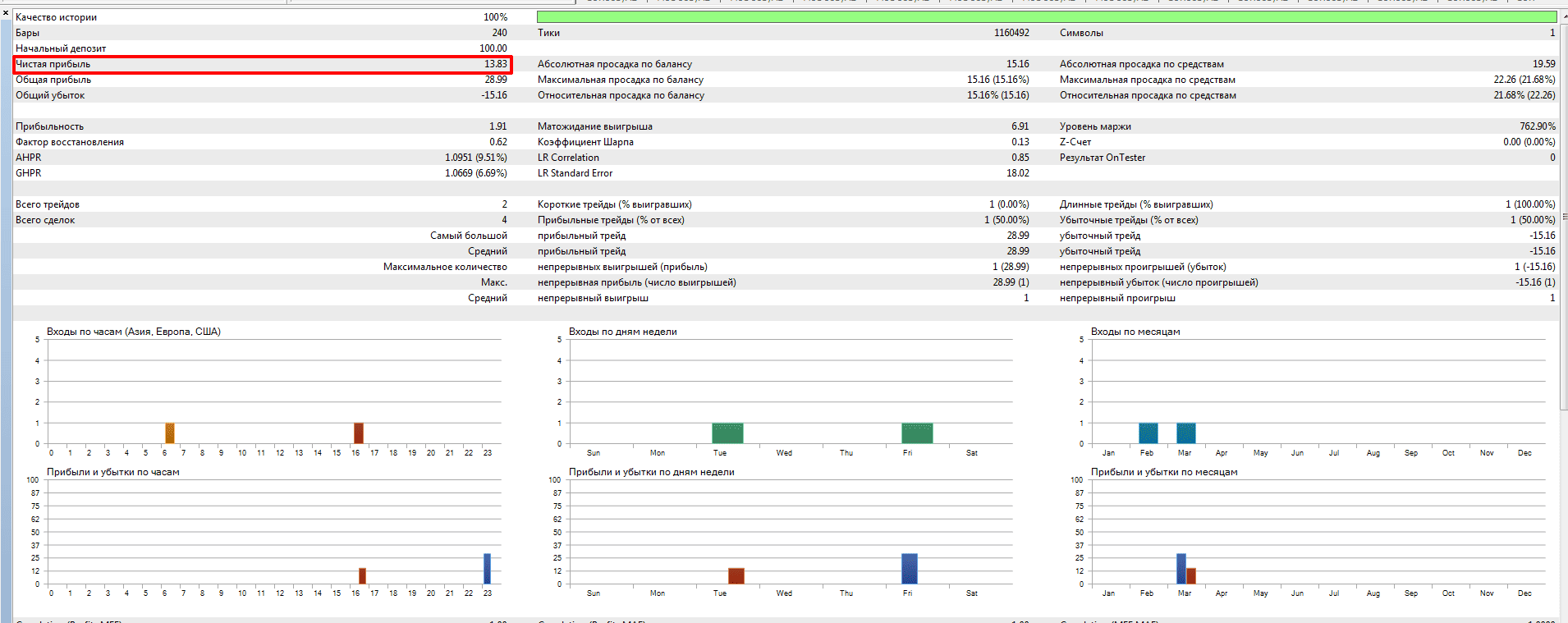Select the 'Фактор восстановления' value 0.62
The width and height of the screenshot is (1568, 623).
click(497, 142)
